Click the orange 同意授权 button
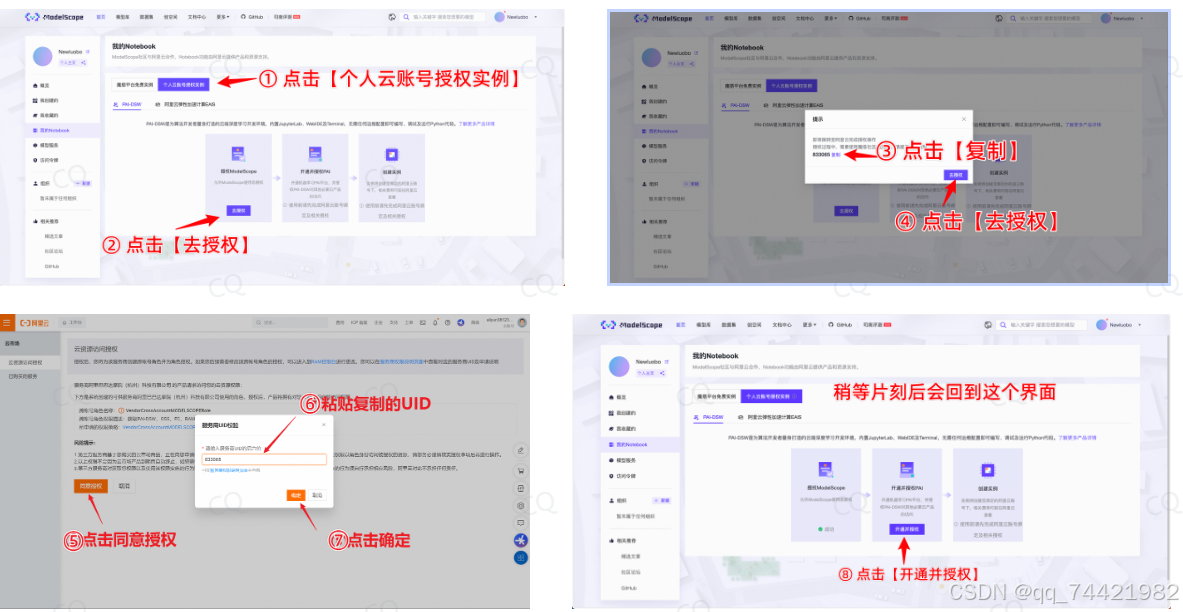Viewport: 1183px width, 612px height. pyautogui.click(x=90, y=486)
